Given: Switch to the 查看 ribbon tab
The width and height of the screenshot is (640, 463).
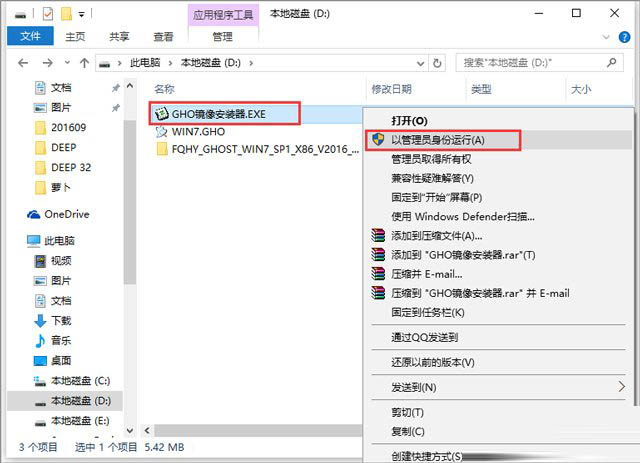Looking at the screenshot, I should click(x=163, y=37).
